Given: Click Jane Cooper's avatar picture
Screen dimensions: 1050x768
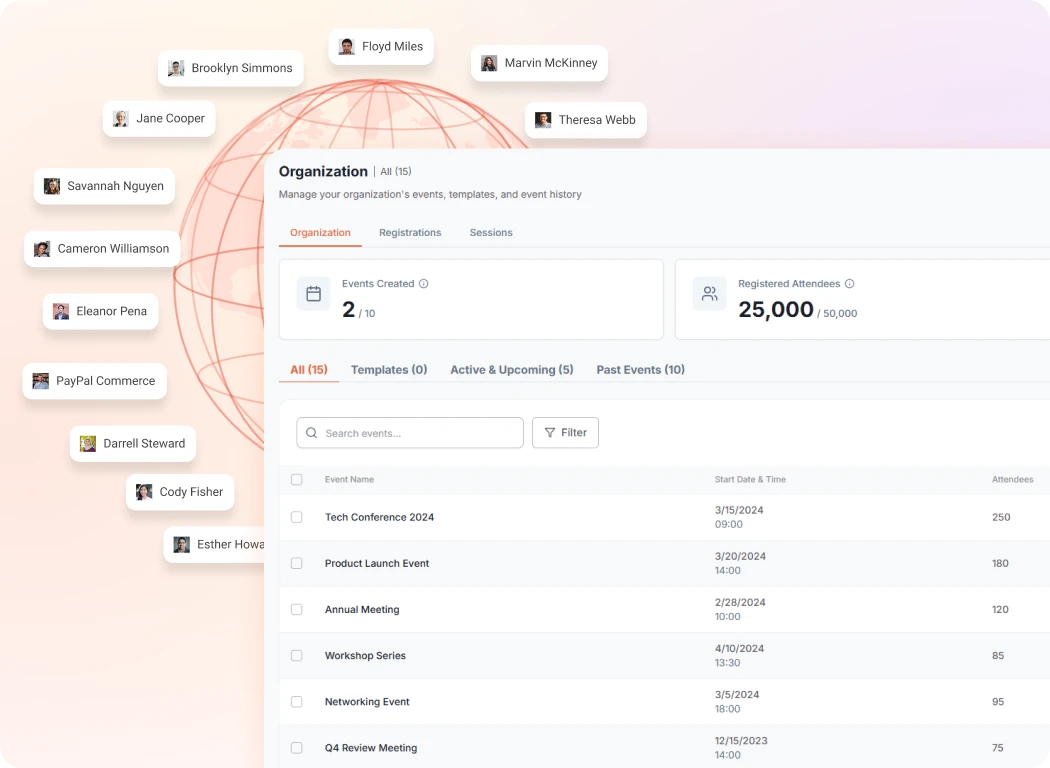Looking at the screenshot, I should click(120, 118).
